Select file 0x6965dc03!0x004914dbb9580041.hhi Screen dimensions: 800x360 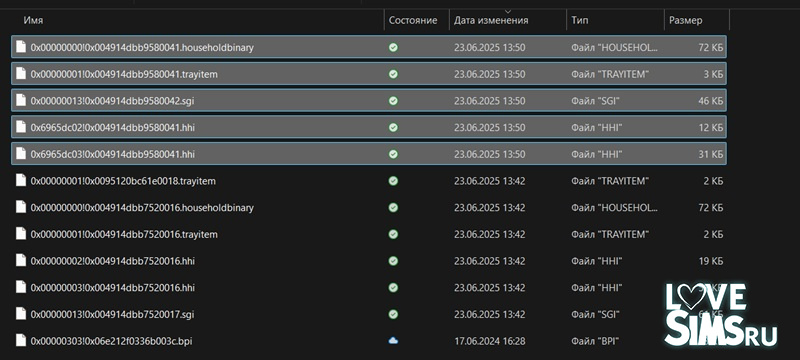369,153
